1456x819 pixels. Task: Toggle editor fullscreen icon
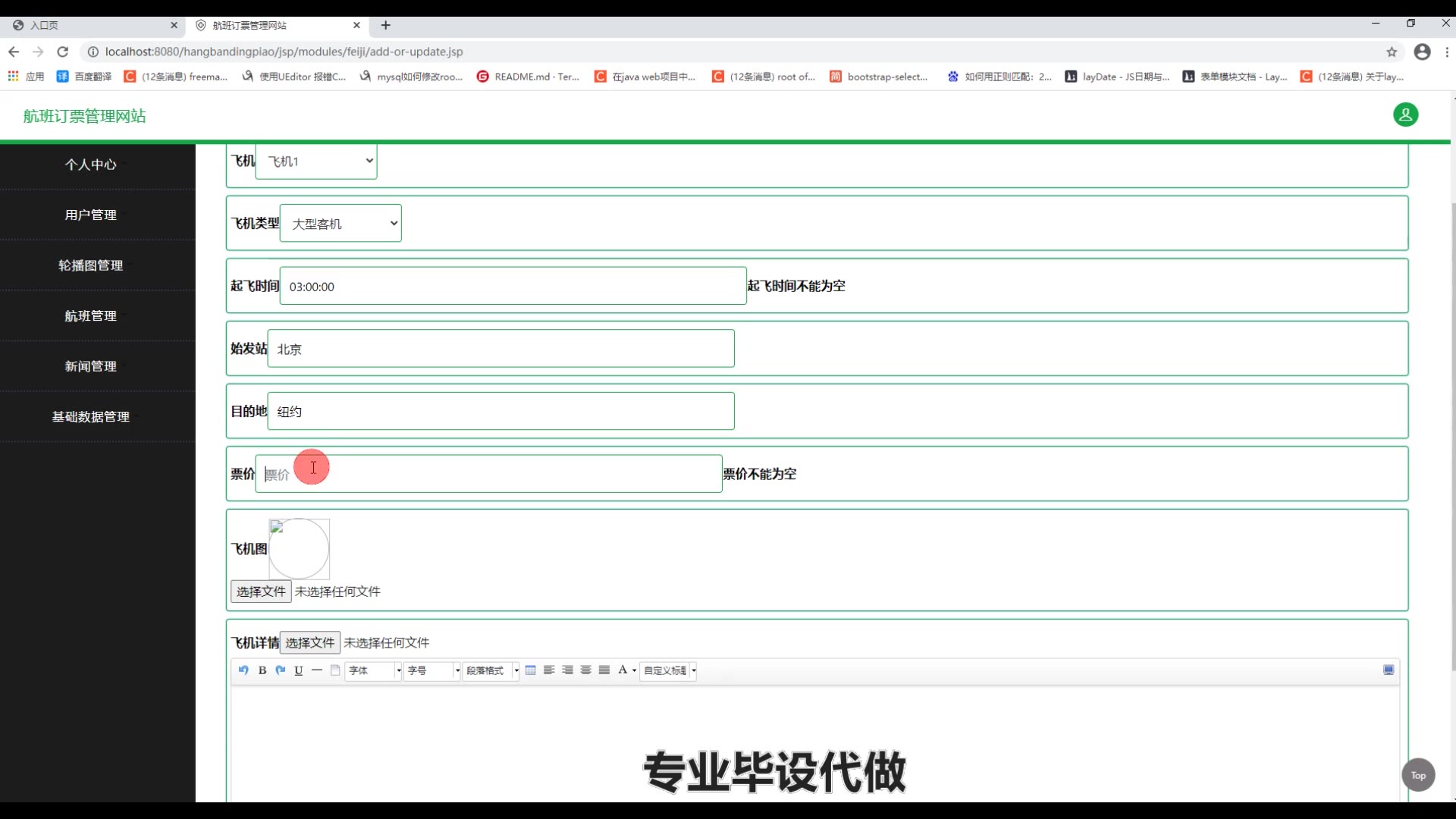(x=1389, y=670)
